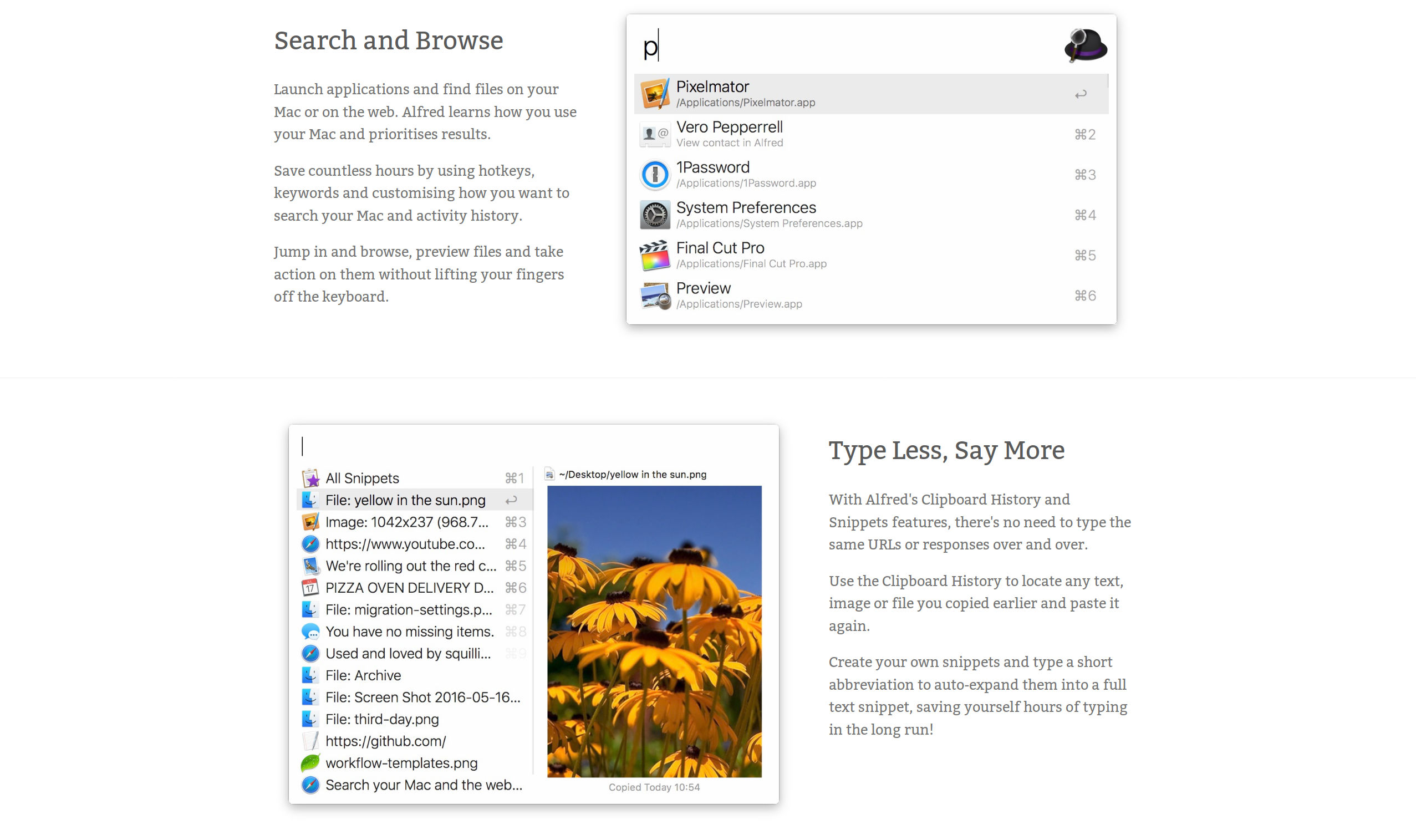Click the Preview app icon
Viewport: 1416px width, 840px height.
pos(655,296)
